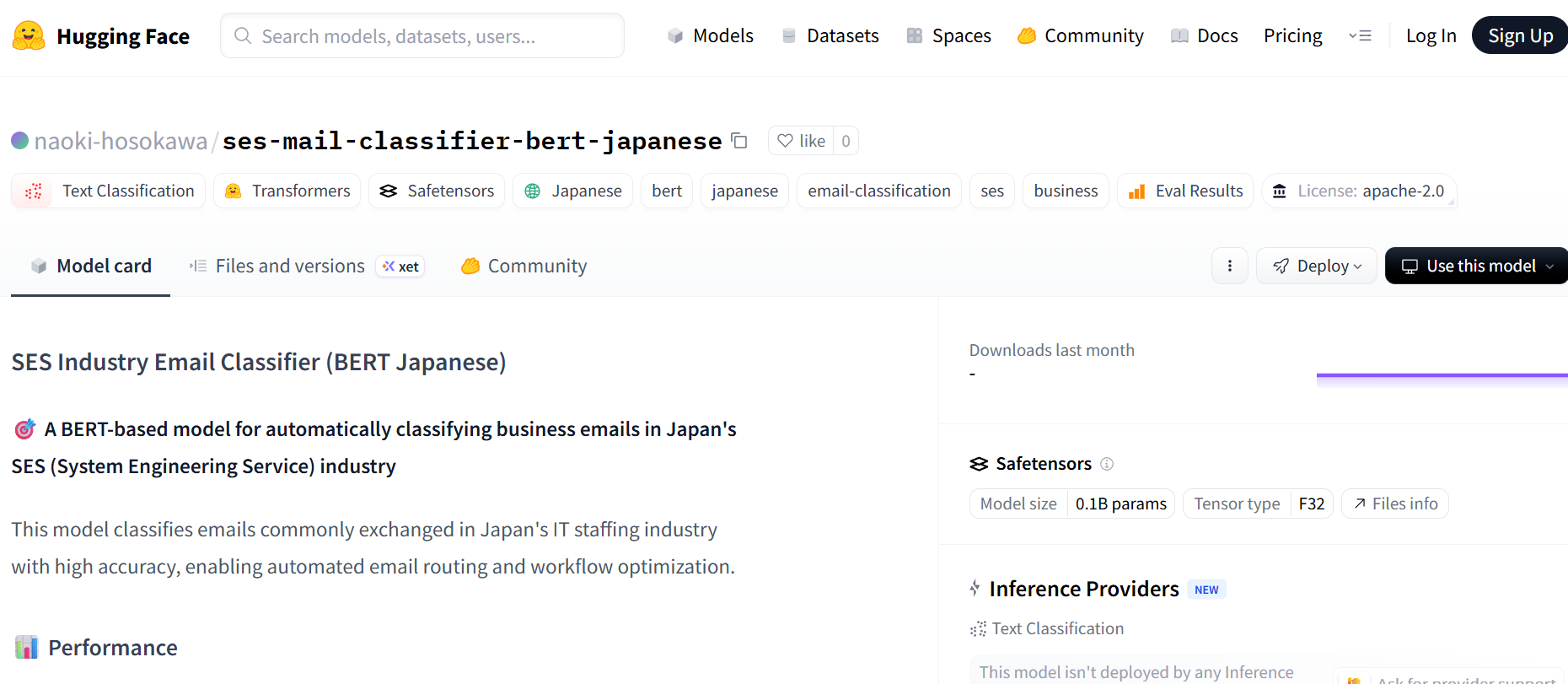Go to Models in the top navigation
1568x684 pixels.
(x=711, y=35)
